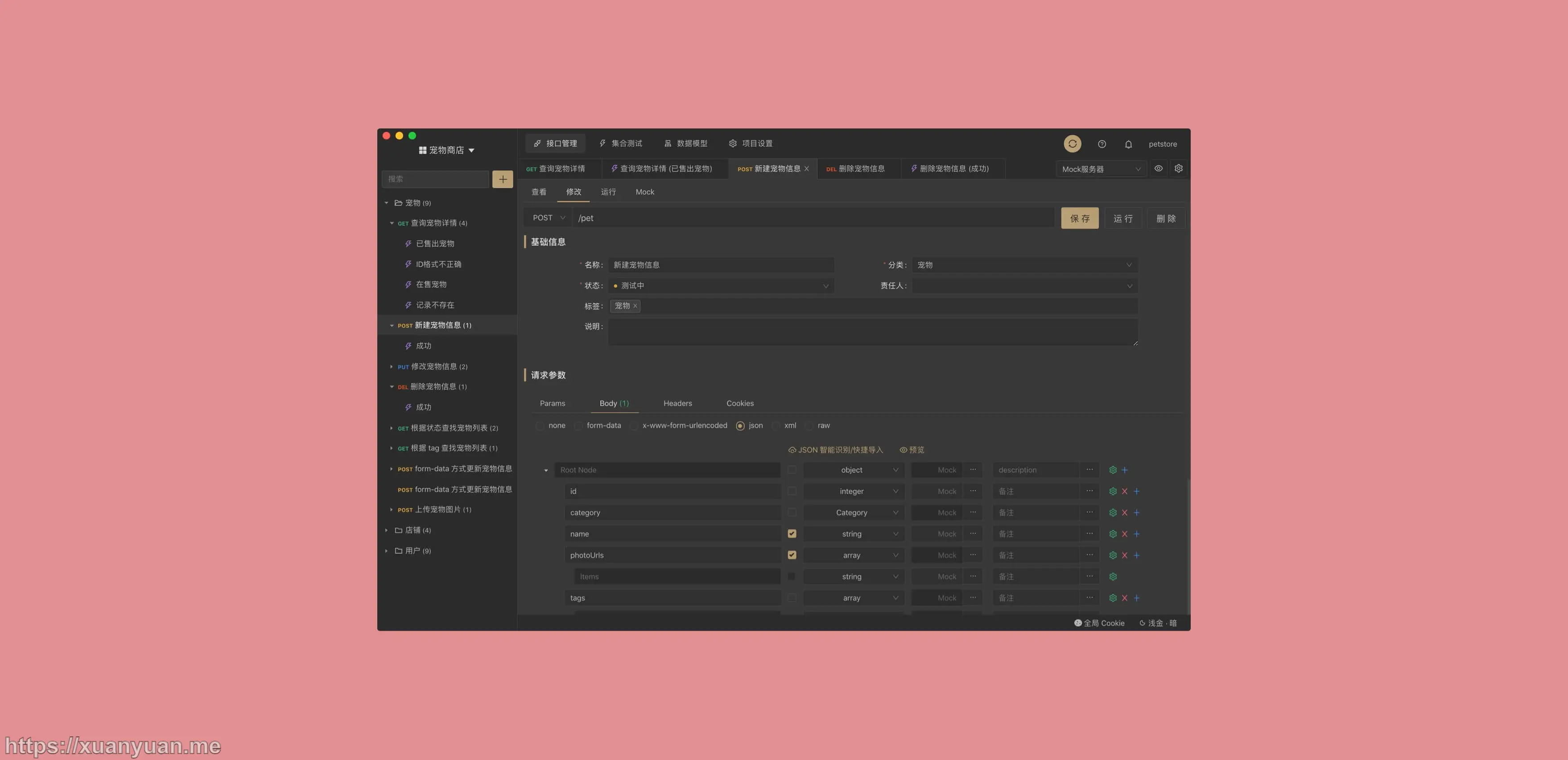Open the 分类 宠物 dropdown
The height and width of the screenshot is (760, 1568).
(x=1024, y=265)
